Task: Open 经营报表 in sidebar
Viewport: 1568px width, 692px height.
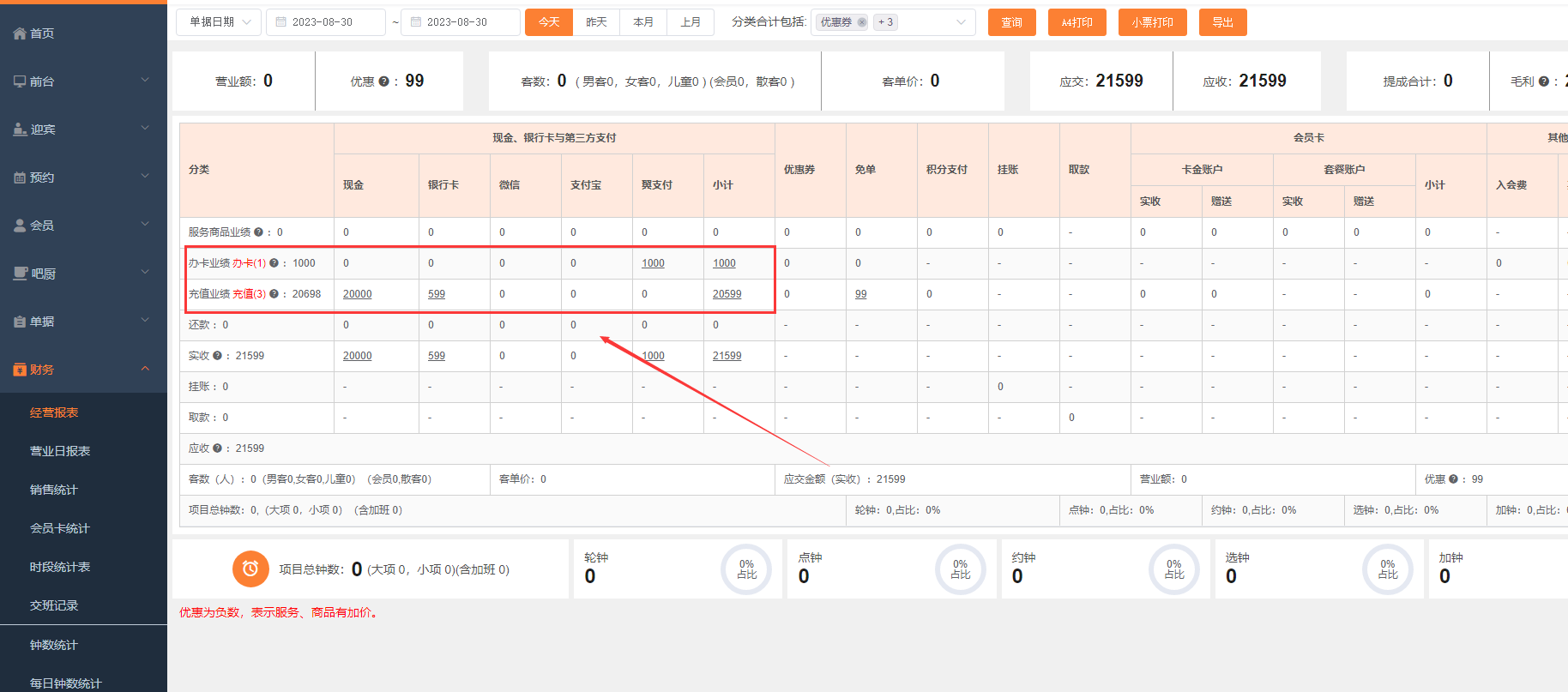Action: [x=54, y=412]
